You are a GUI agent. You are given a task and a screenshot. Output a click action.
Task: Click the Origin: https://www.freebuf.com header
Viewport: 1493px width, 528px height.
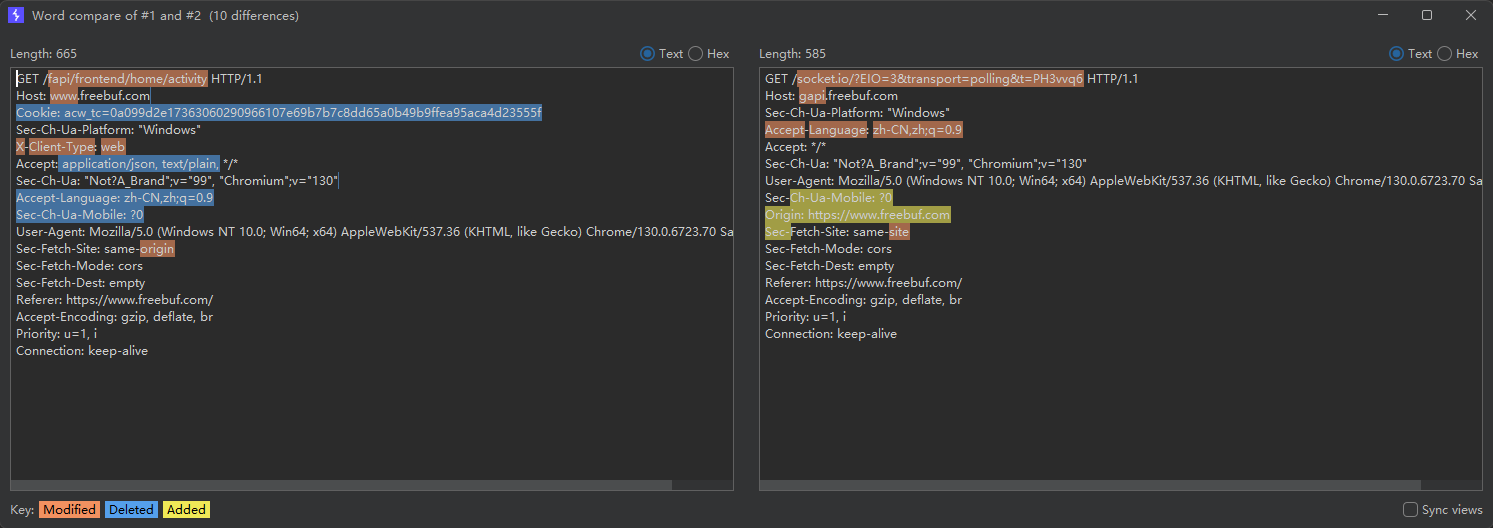[x=857, y=215]
